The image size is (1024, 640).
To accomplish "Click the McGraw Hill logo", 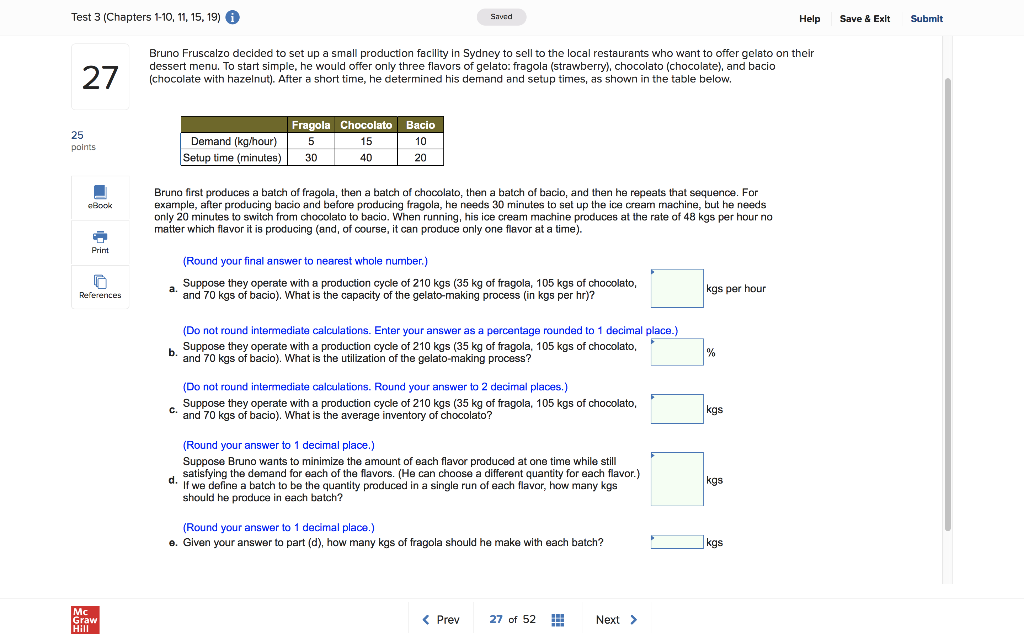I will (x=86, y=620).
